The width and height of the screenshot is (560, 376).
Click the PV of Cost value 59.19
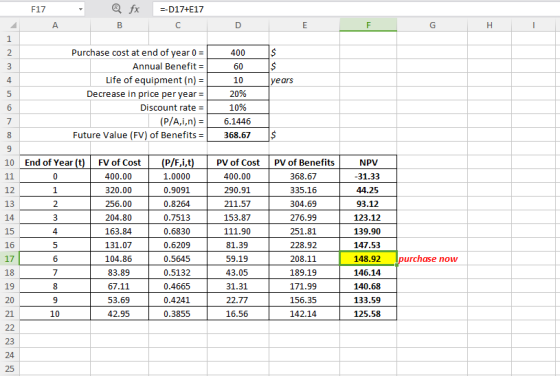click(x=238, y=259)
